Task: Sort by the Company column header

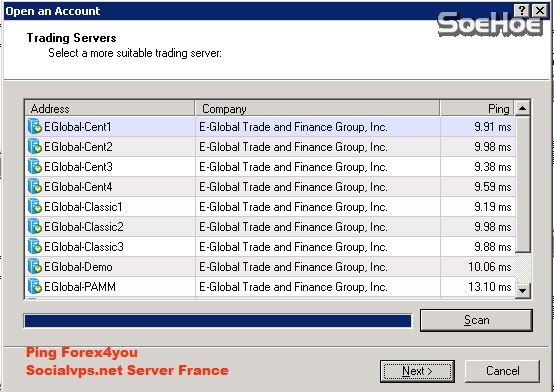Action: pos(317,109)
